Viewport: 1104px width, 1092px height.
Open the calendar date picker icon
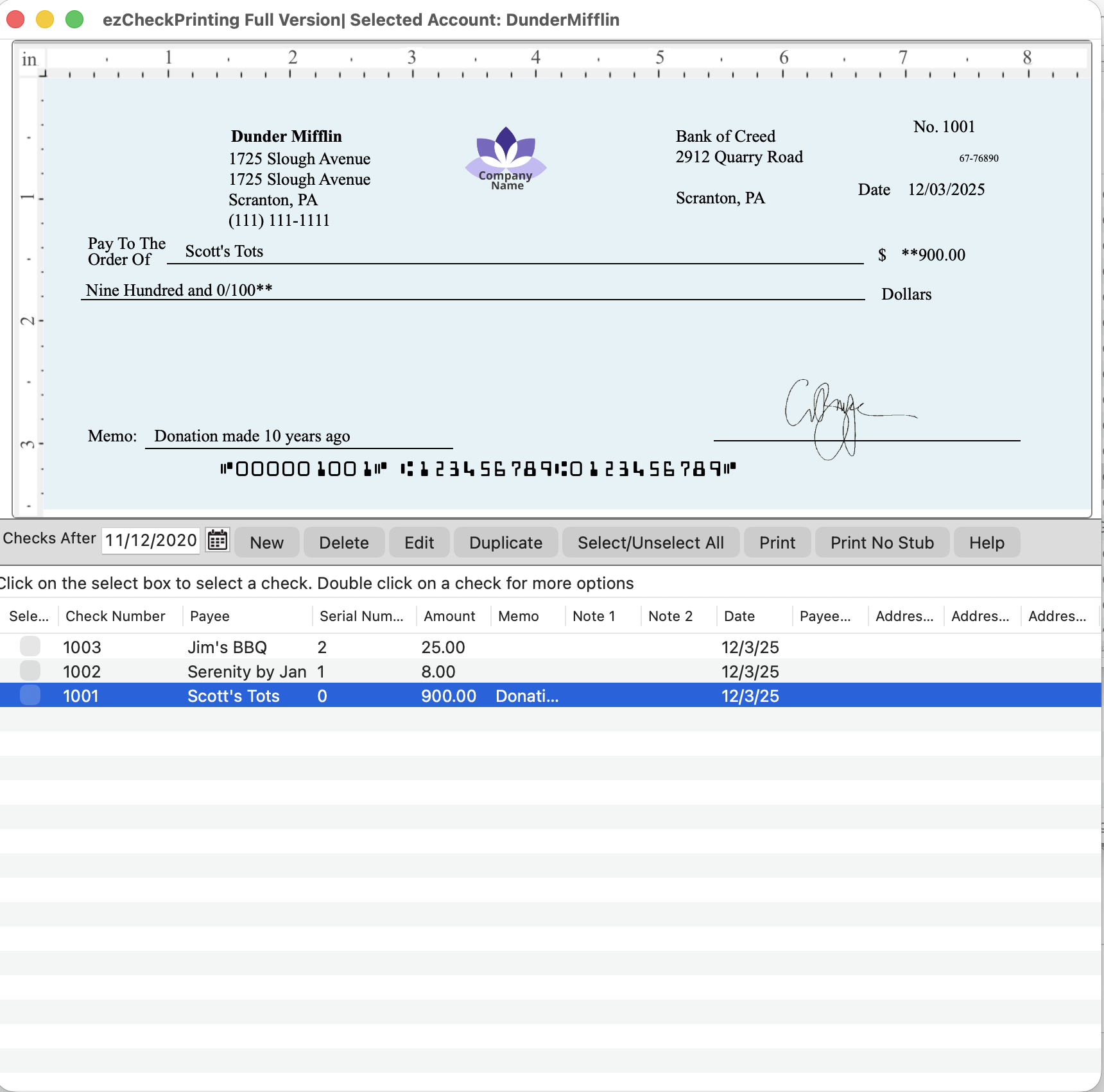pos(218,541)
